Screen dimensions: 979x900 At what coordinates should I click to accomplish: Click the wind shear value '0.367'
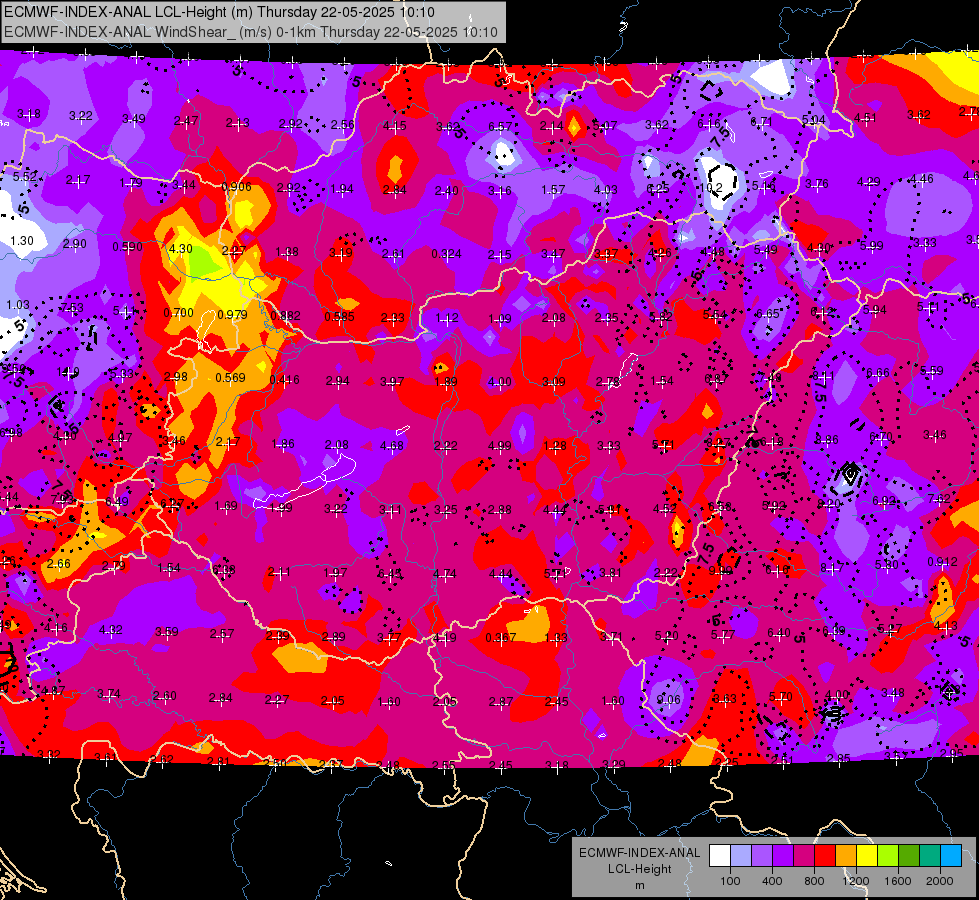click(x=501, y=637)
